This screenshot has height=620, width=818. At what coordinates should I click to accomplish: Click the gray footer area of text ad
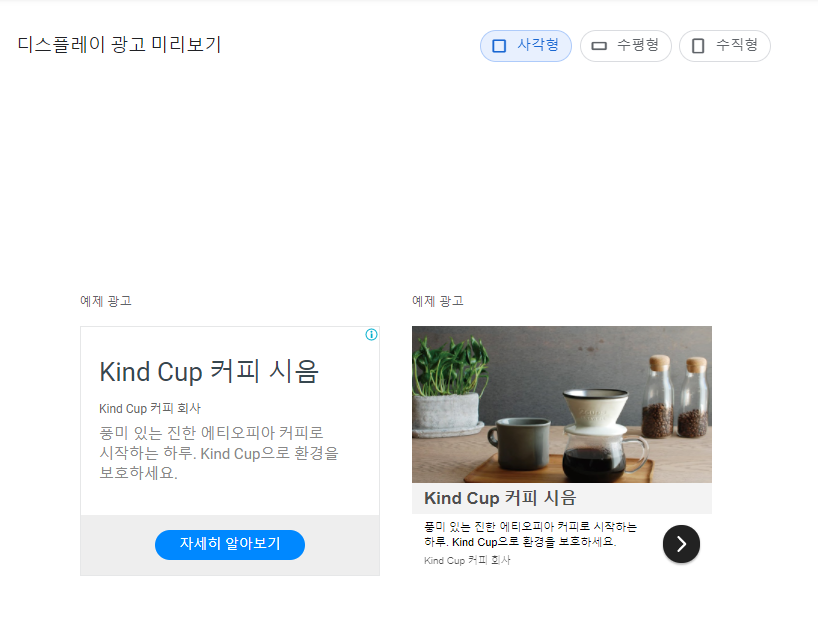230,545
